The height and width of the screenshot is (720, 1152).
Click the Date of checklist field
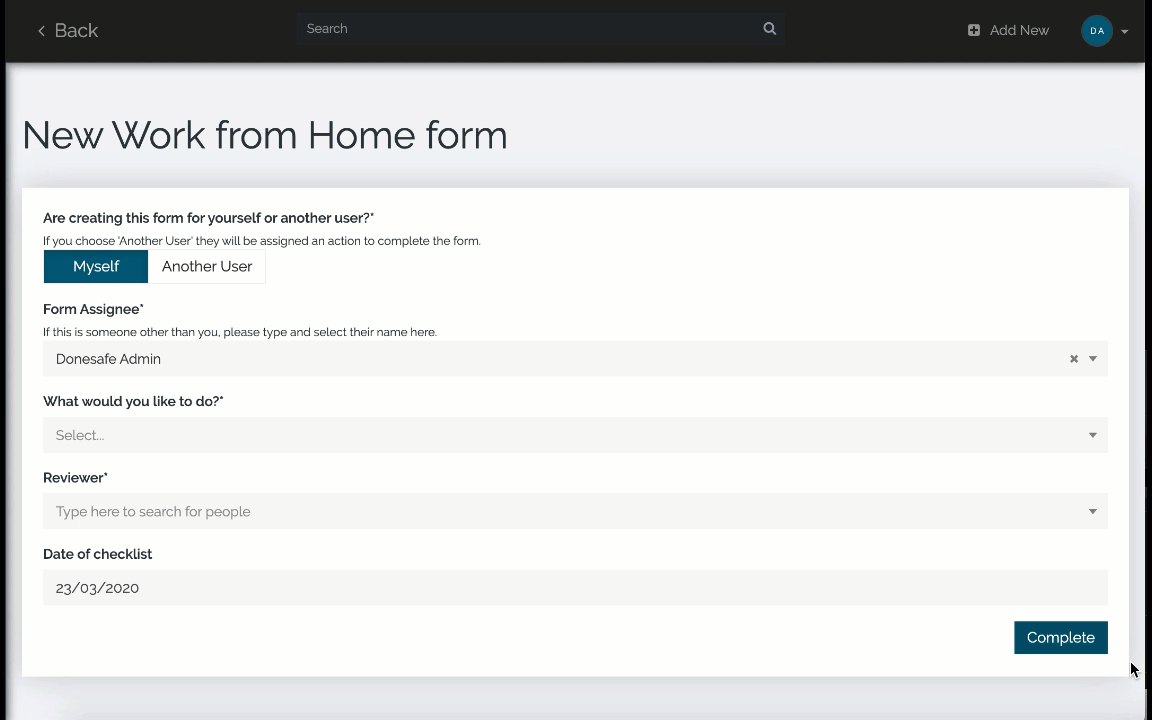click(x=575, y=588)
